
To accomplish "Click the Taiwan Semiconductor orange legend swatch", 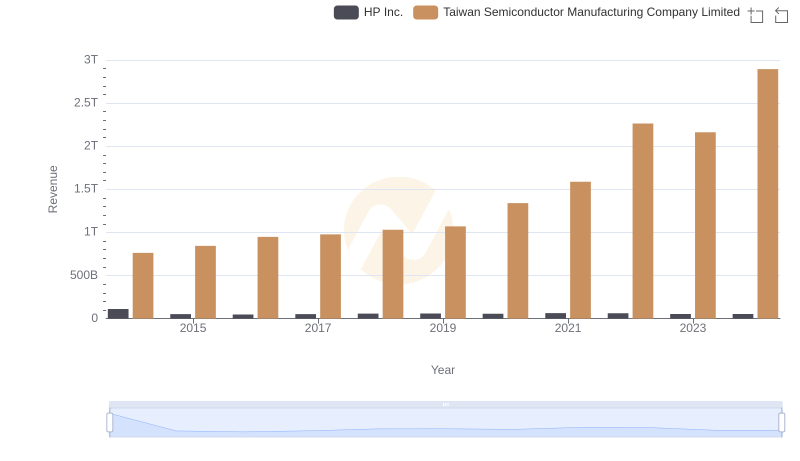I will coord(426,12).
